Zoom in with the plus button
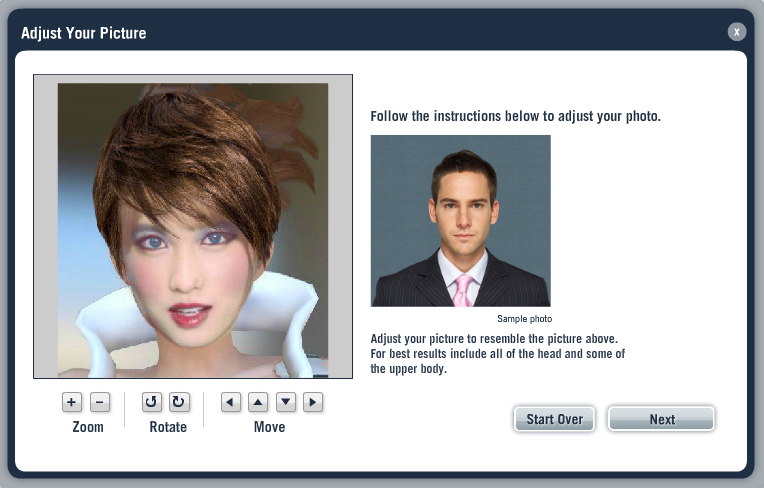 pos(72,402)
